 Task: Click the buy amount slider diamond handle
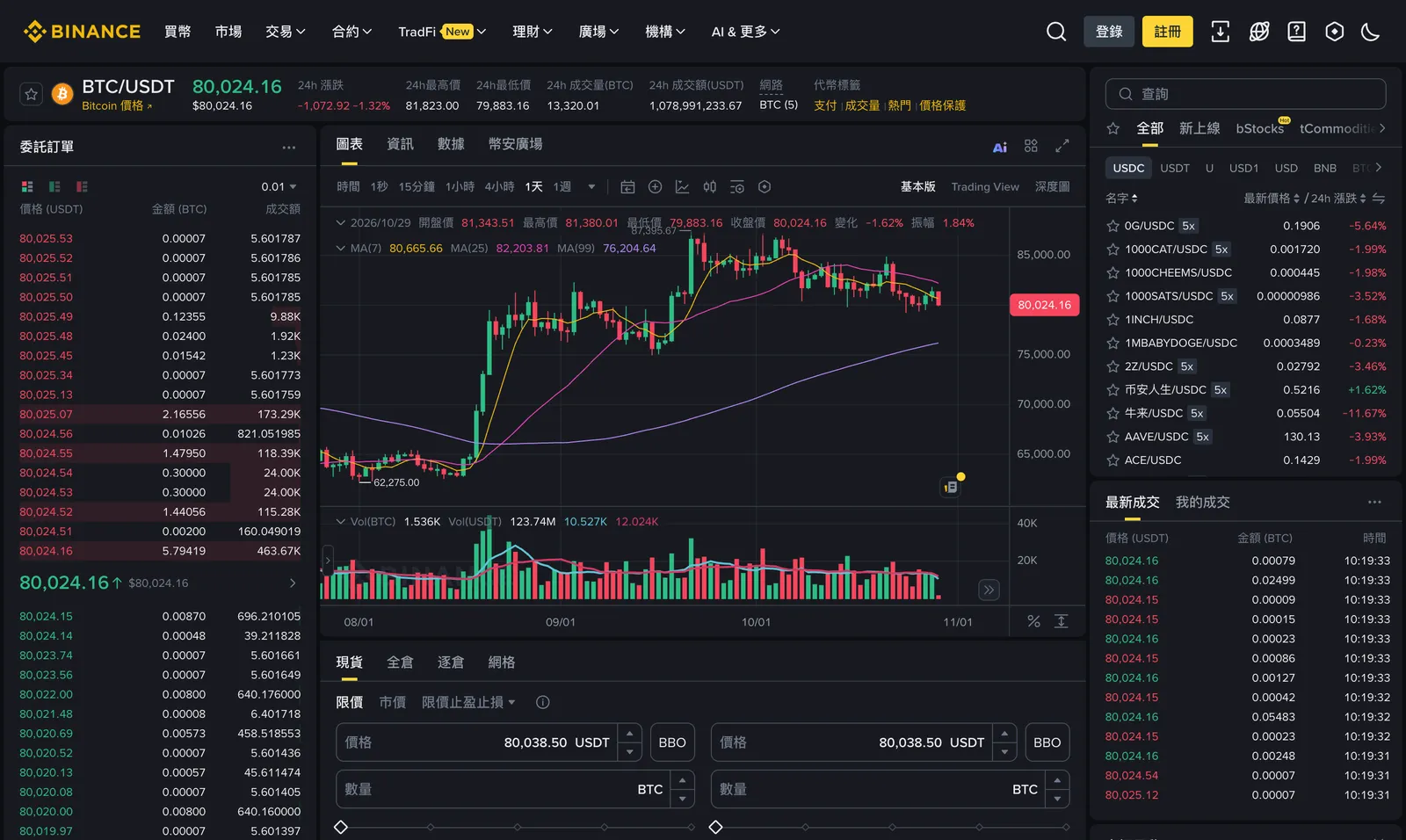pos(341,827)
